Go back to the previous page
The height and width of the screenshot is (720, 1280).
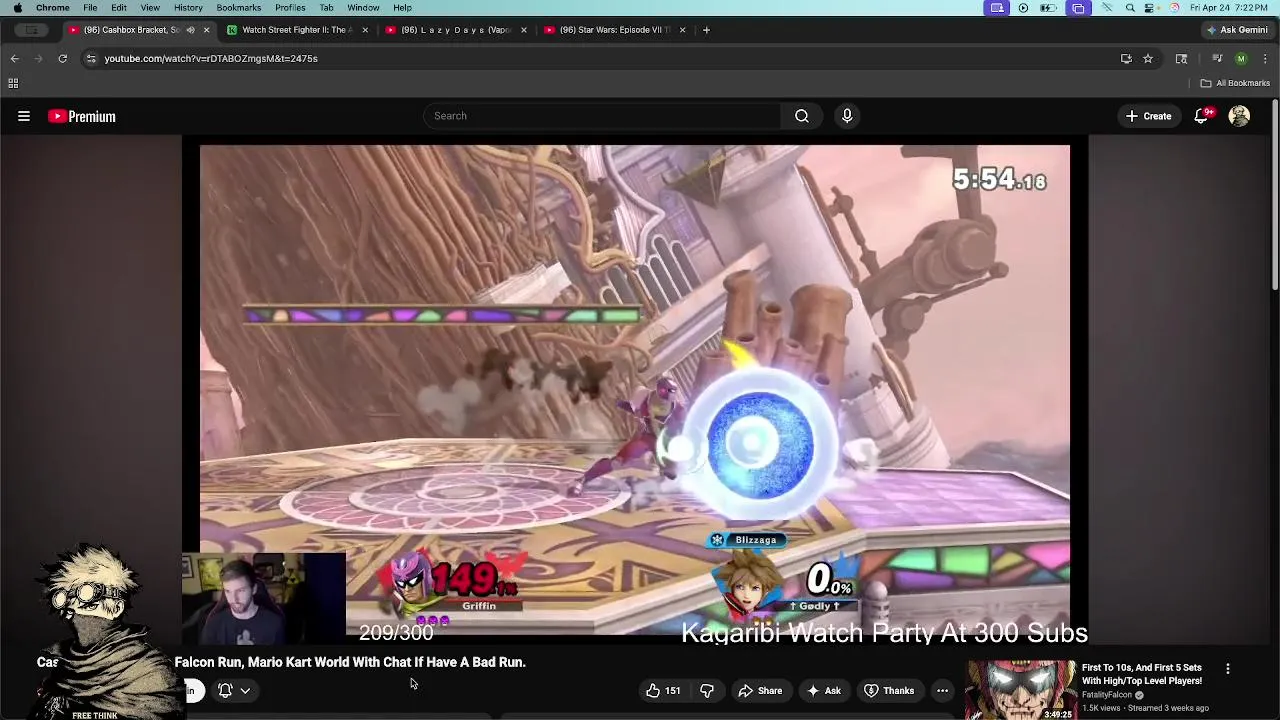[x=14, y=58]
